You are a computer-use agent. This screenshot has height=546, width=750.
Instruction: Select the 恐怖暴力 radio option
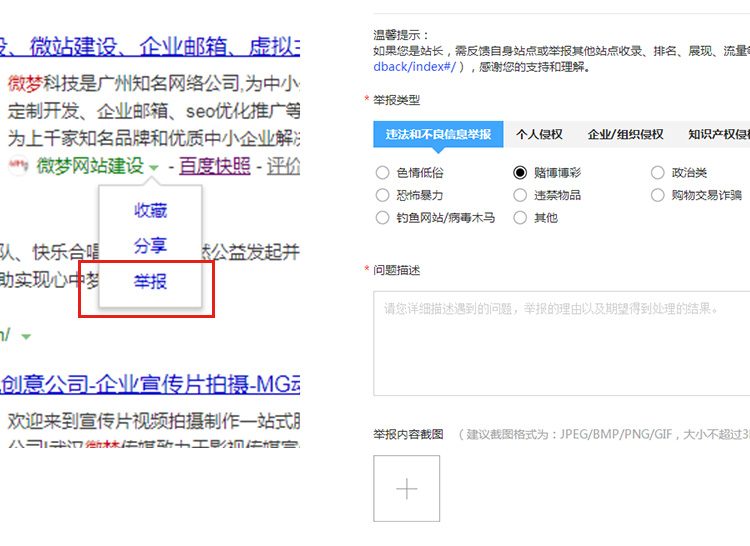click(382, 195)
